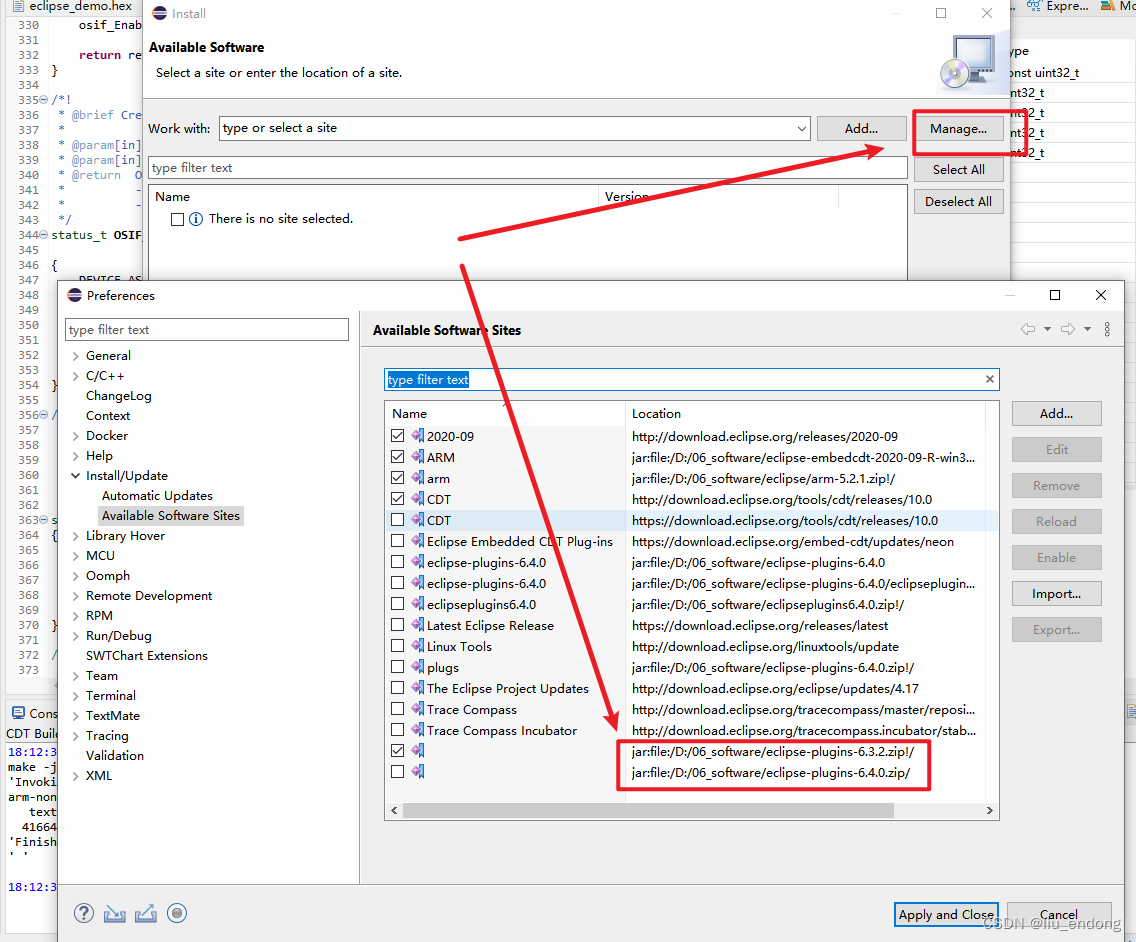Open the view menu with vertical dots
Viewport: 1136px width, 942px height.
tap(1108, 329)
